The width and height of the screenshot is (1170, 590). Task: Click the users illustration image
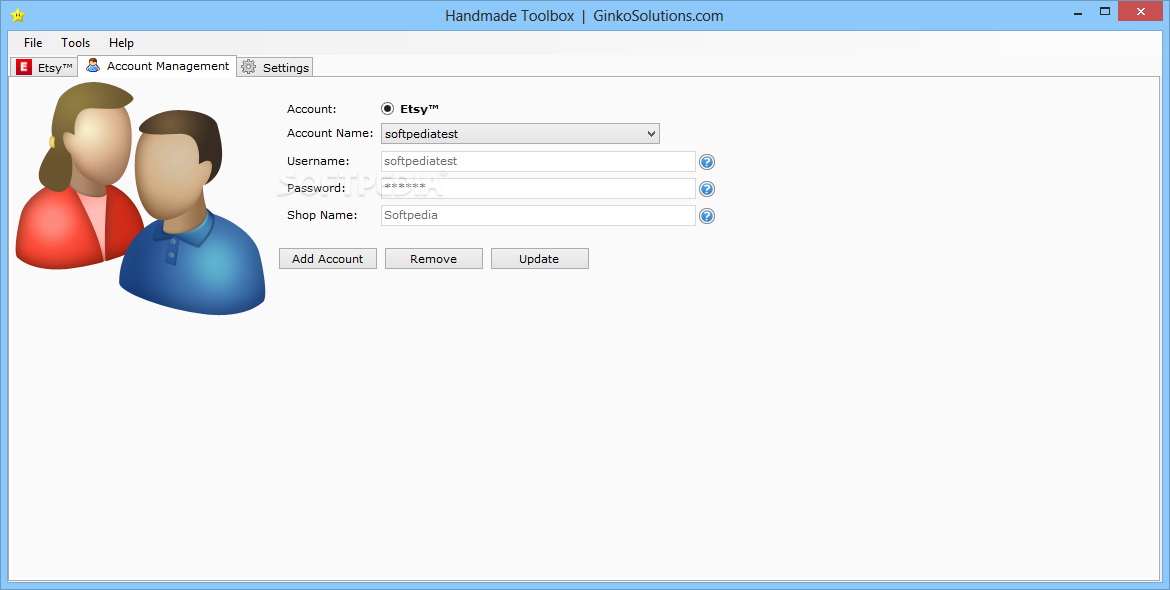point(140,198)
